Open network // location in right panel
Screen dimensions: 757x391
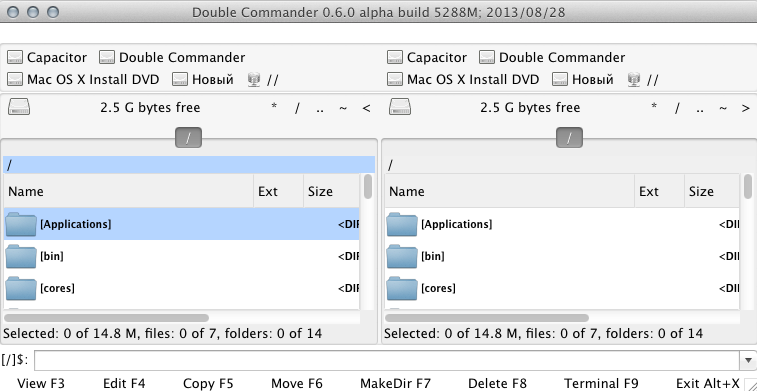pyautogui.click(x=643, y=79)
